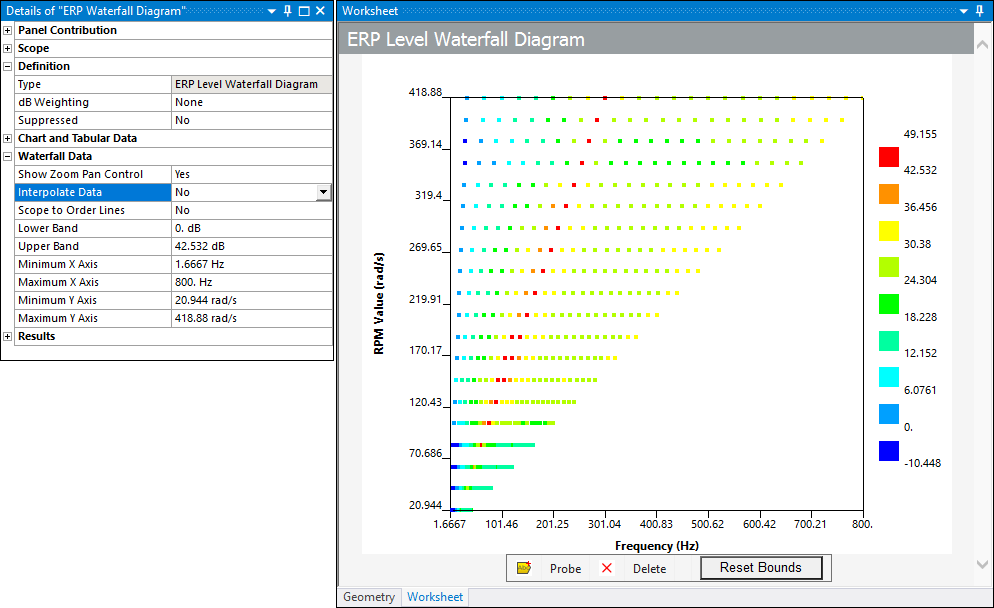Close the Details panel
994x608 pixels.
[320, 10]
